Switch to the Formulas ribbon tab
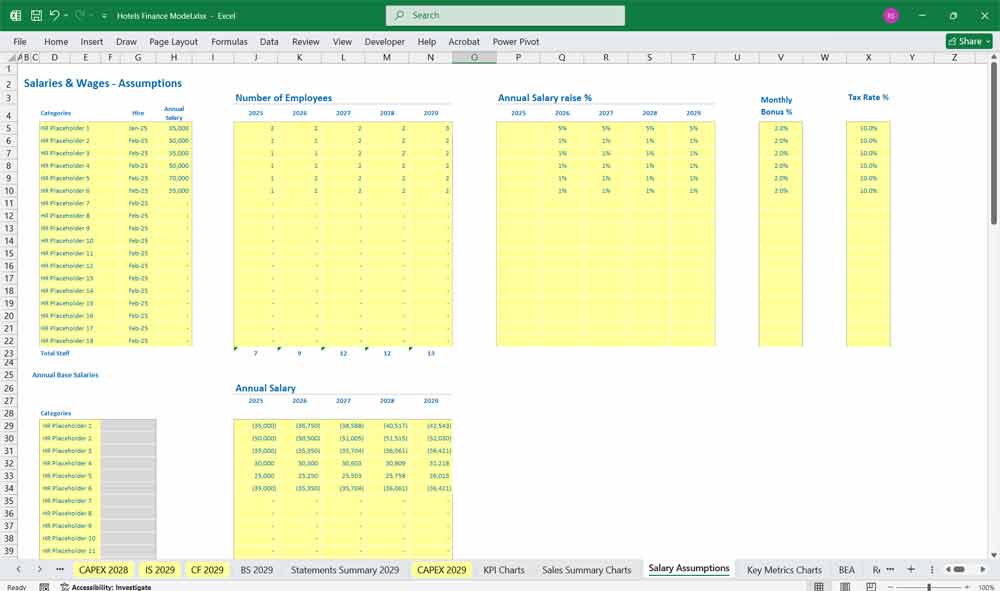 [229, 41]
